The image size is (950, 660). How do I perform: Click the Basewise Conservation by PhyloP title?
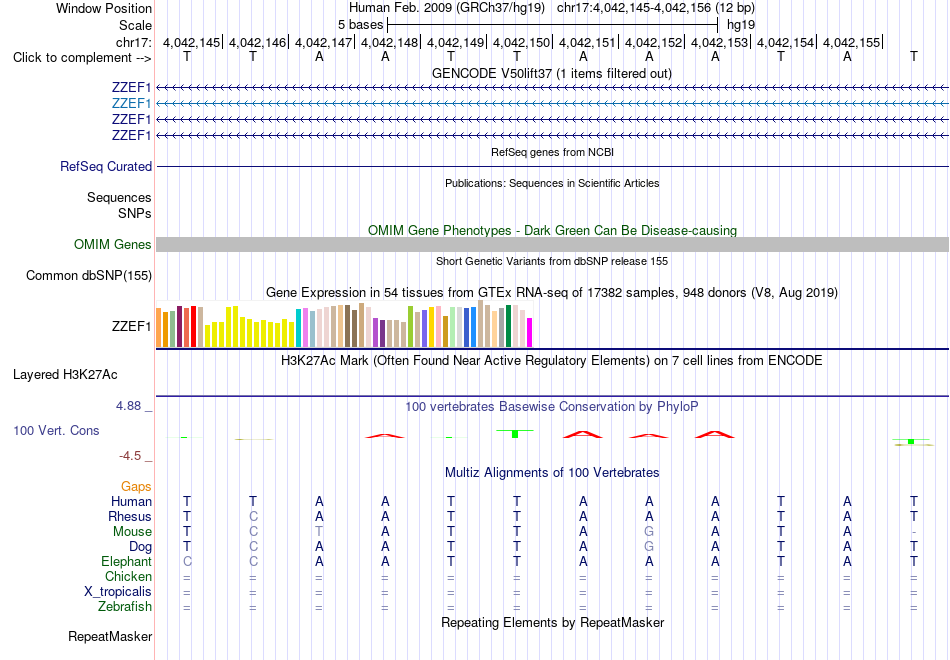click(x=552, y=407)
